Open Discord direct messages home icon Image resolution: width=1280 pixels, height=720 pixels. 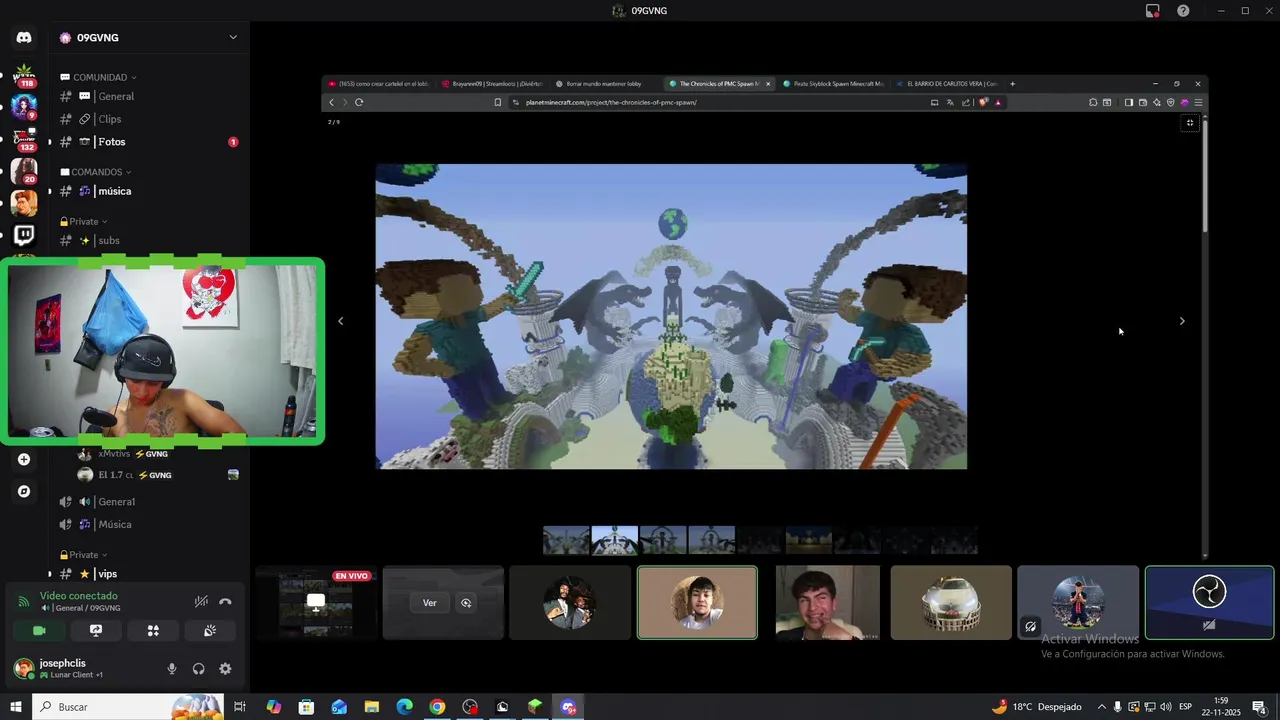tap(24, 37)
